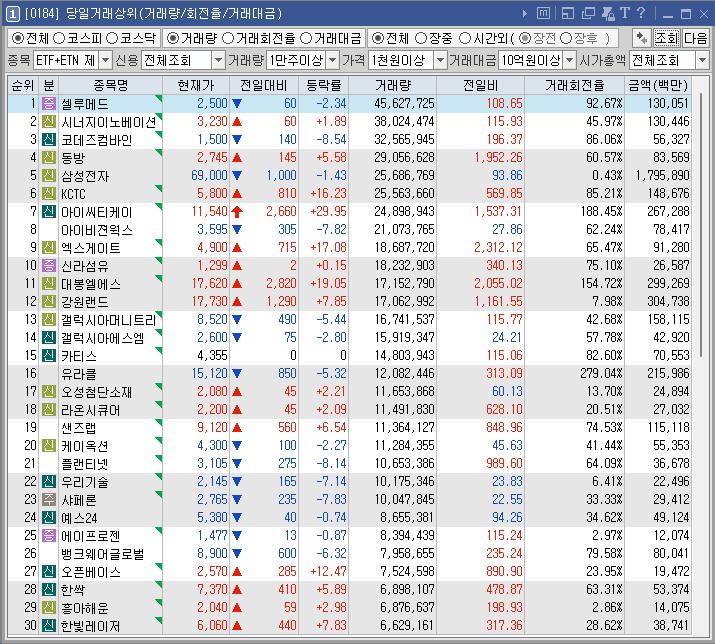Click the arrows icon left of 조회
The height and width of the screenshot is (644, 715).
[642, 38]
